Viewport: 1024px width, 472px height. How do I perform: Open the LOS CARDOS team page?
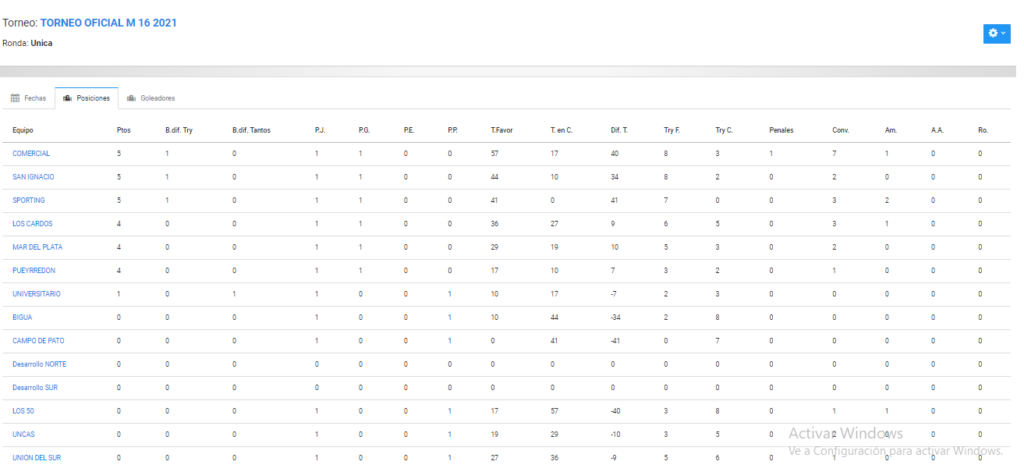pos(33,224)
